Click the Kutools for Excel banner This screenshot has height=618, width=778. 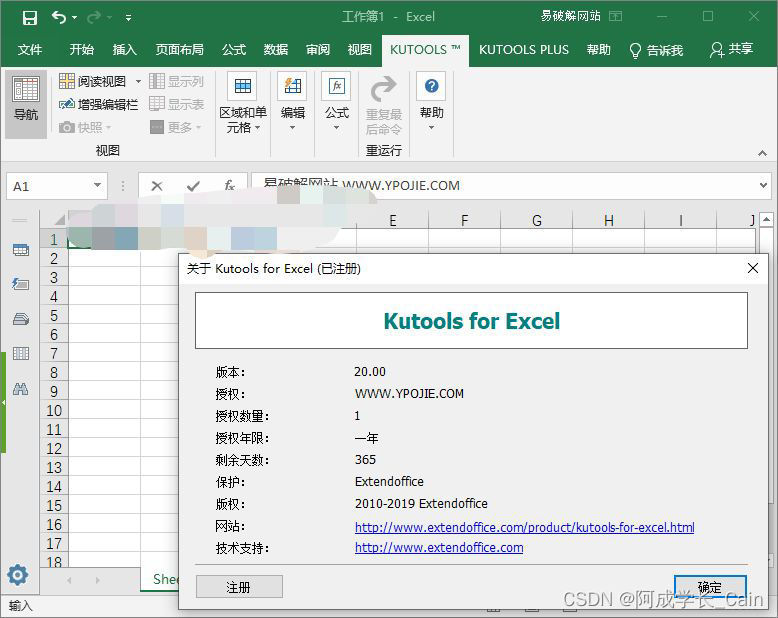pos(471,320)
